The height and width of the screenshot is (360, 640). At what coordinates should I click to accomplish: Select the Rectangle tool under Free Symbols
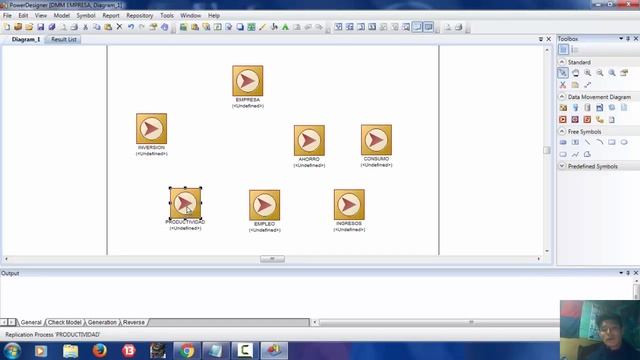coord(612,142)
